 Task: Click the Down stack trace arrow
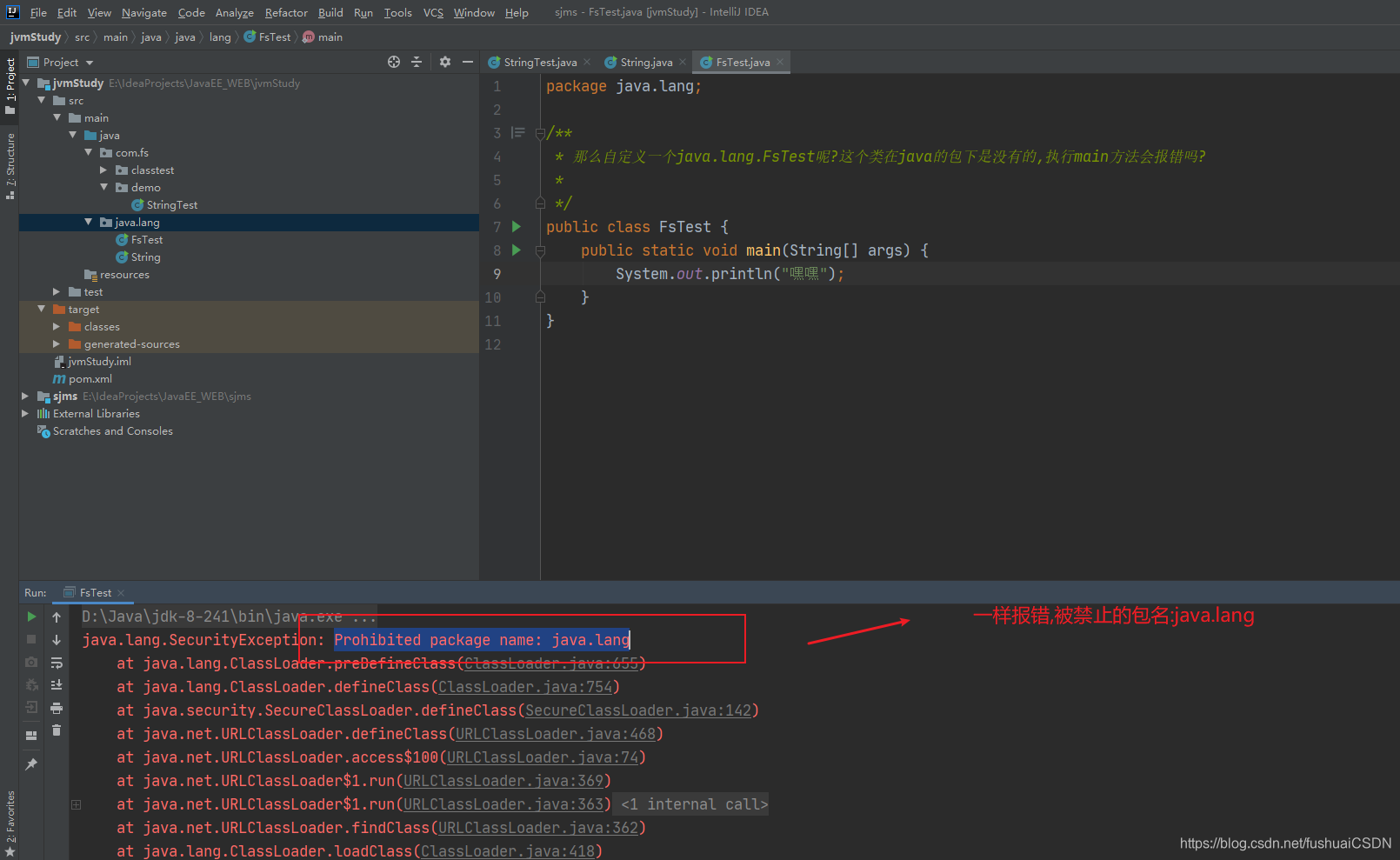tap(57, 639)
